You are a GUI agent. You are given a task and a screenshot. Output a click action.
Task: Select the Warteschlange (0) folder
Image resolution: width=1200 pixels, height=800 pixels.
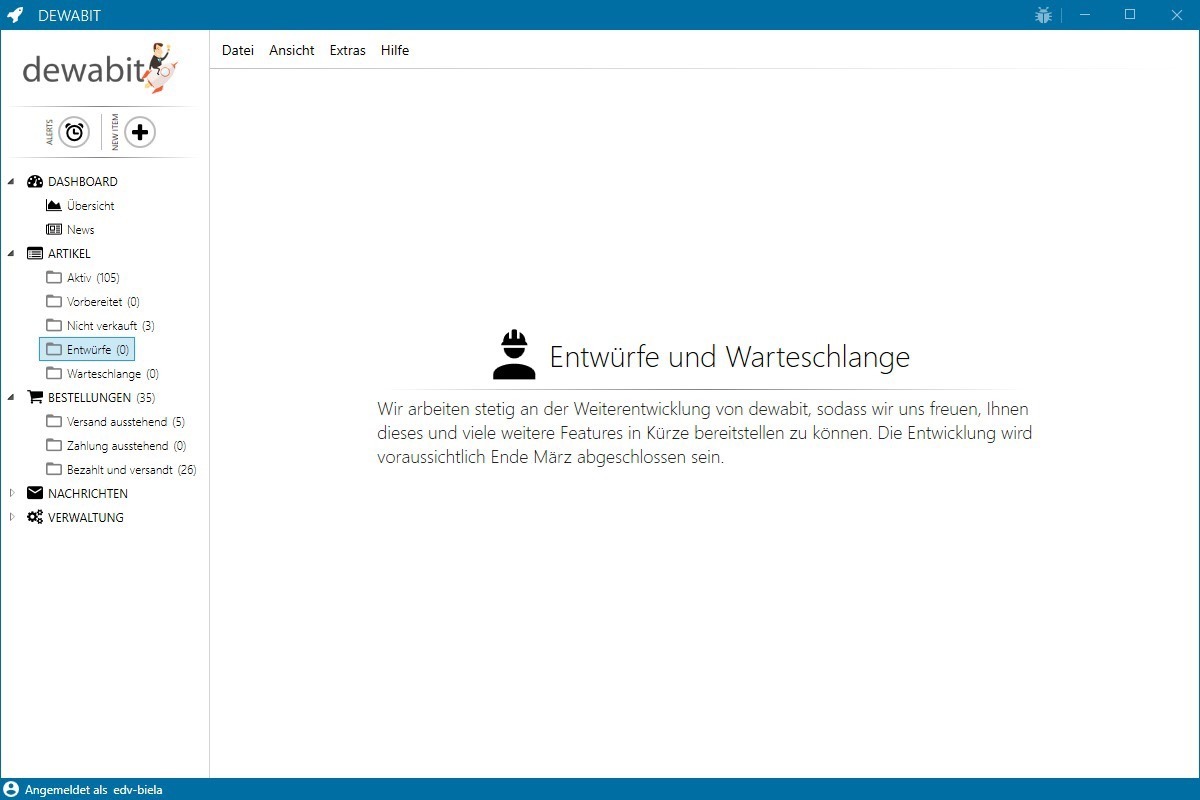112,374
